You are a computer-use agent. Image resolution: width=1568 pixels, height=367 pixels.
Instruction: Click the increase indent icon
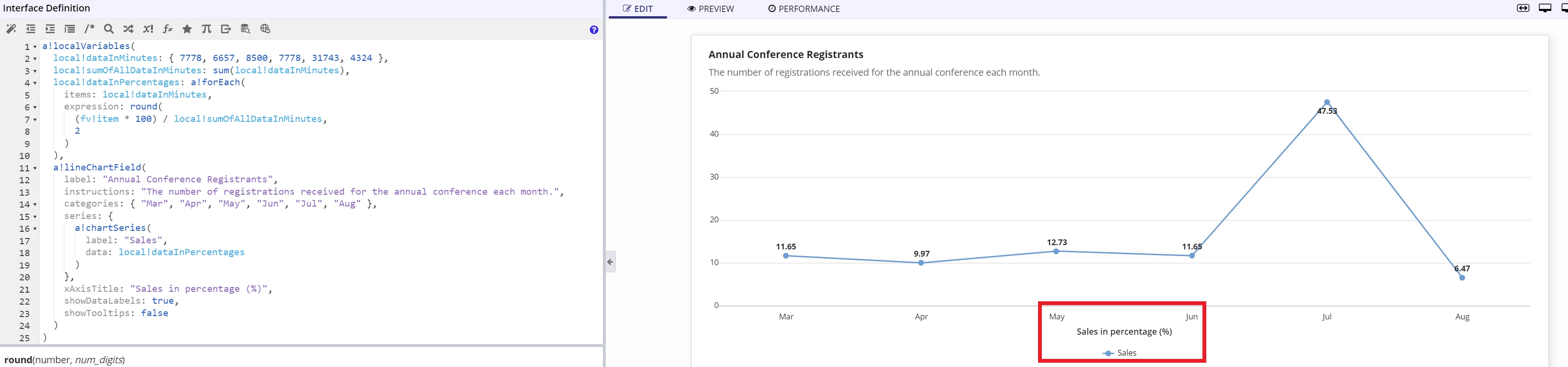[x=50, y=29]
